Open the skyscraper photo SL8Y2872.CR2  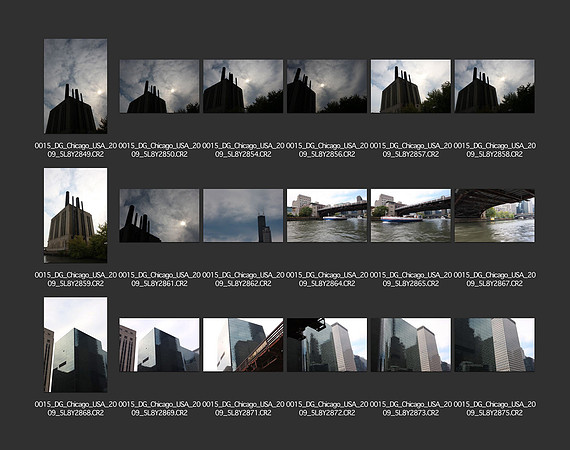tap(327, 345)
